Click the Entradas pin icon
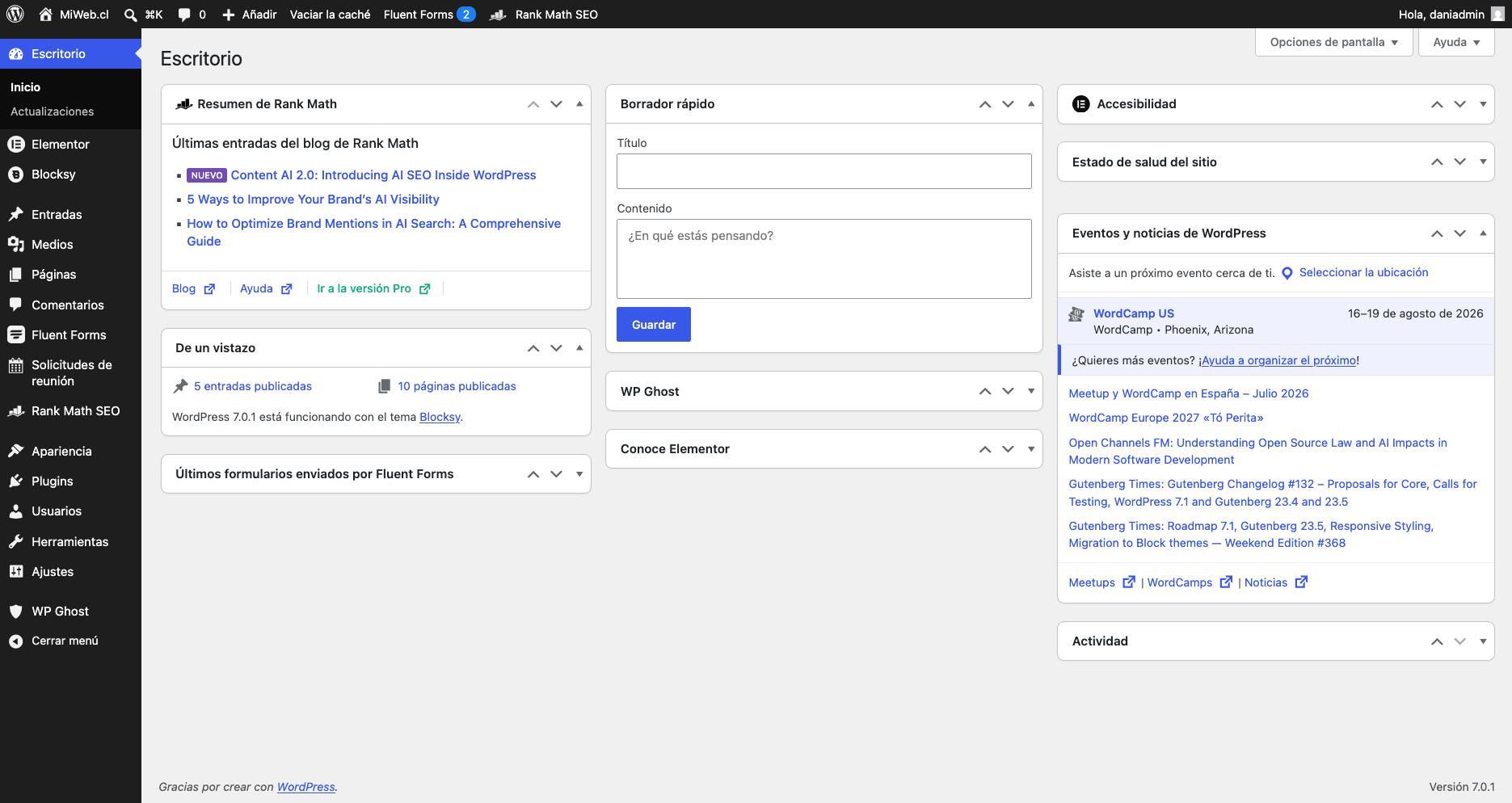Screen dimensions: 1512x803 point(15,214)
